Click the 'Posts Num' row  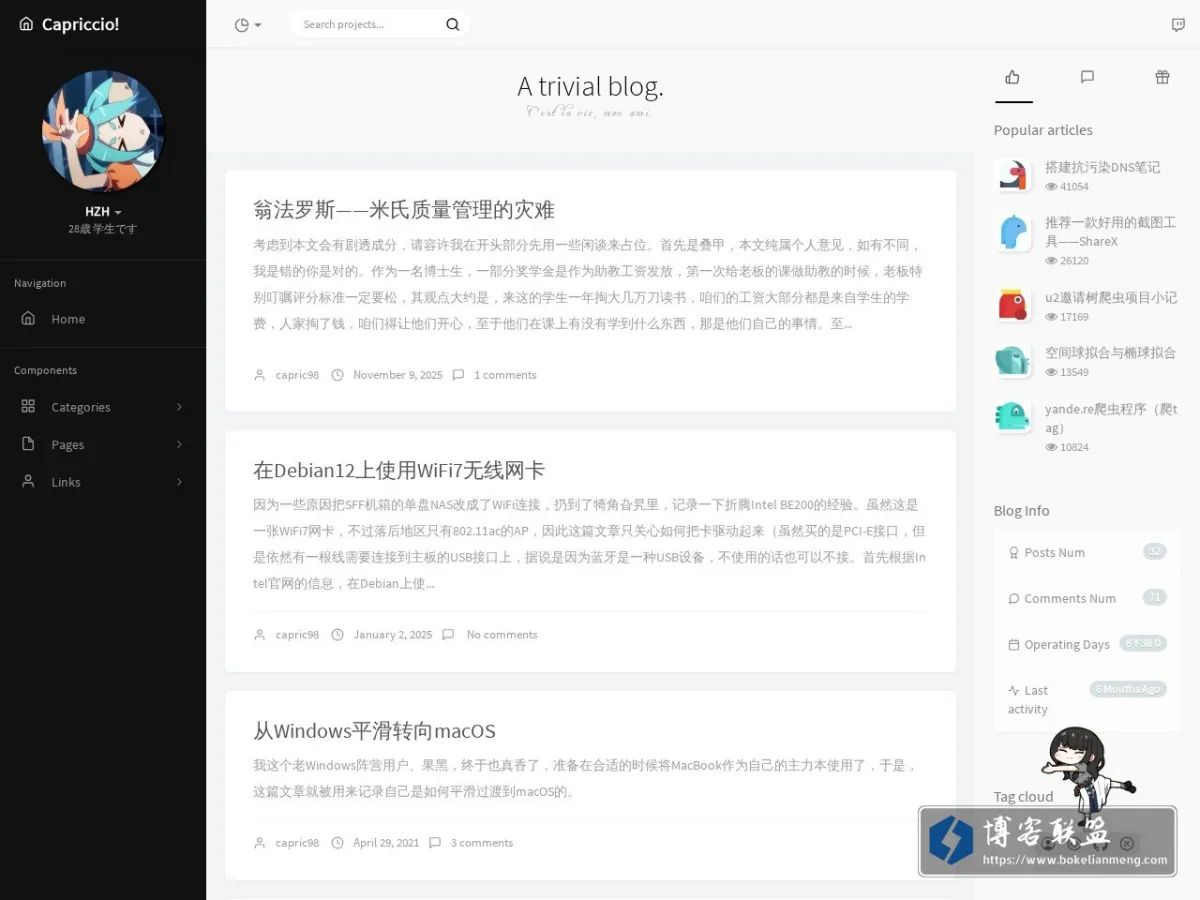tap(1087, 552)
